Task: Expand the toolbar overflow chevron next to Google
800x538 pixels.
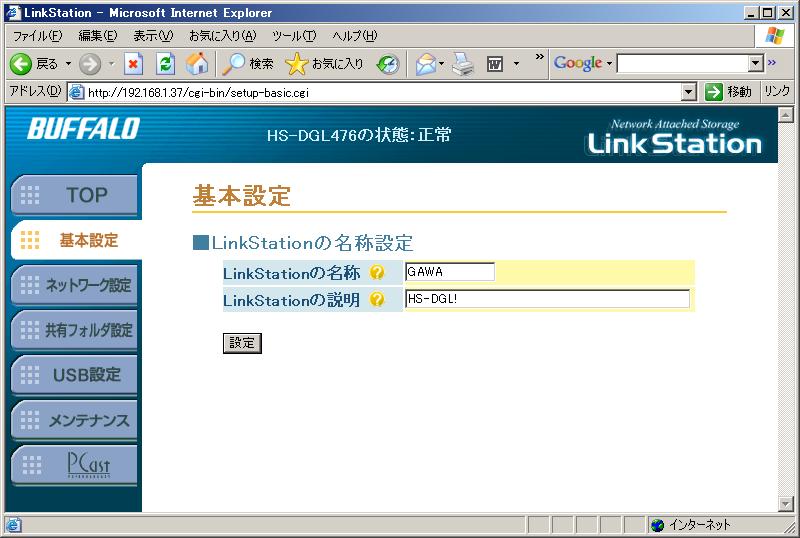Action: point(539,56)
